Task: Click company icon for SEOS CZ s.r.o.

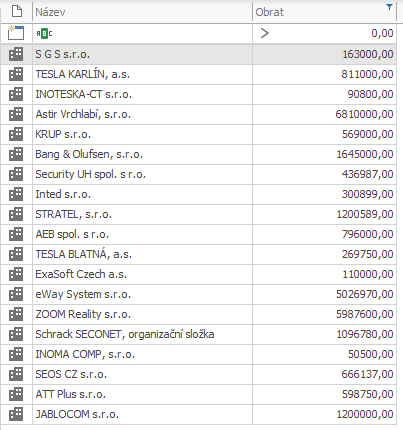Action: (16, 374)
